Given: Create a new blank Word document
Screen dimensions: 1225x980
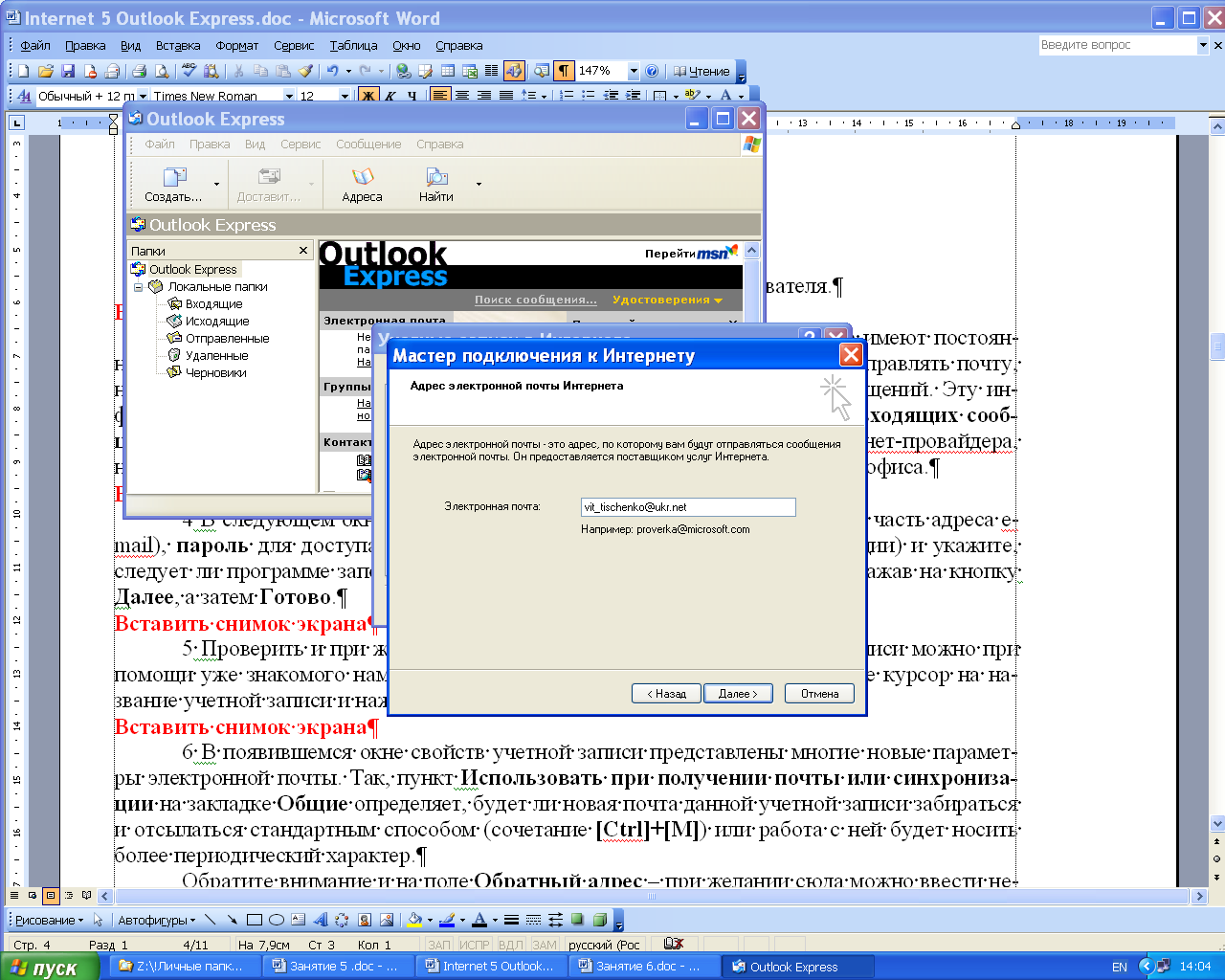Looking at the screenshot, I should [23, 71].
